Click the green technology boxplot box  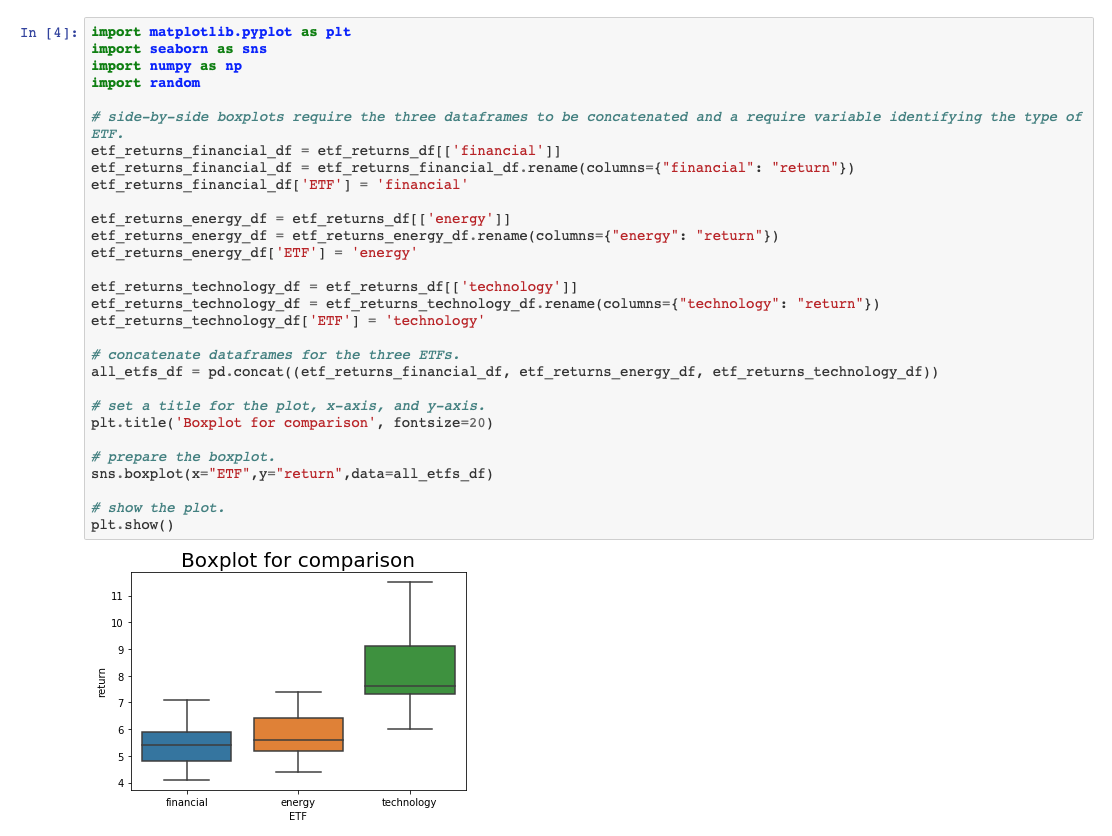(x=408, y=672)
